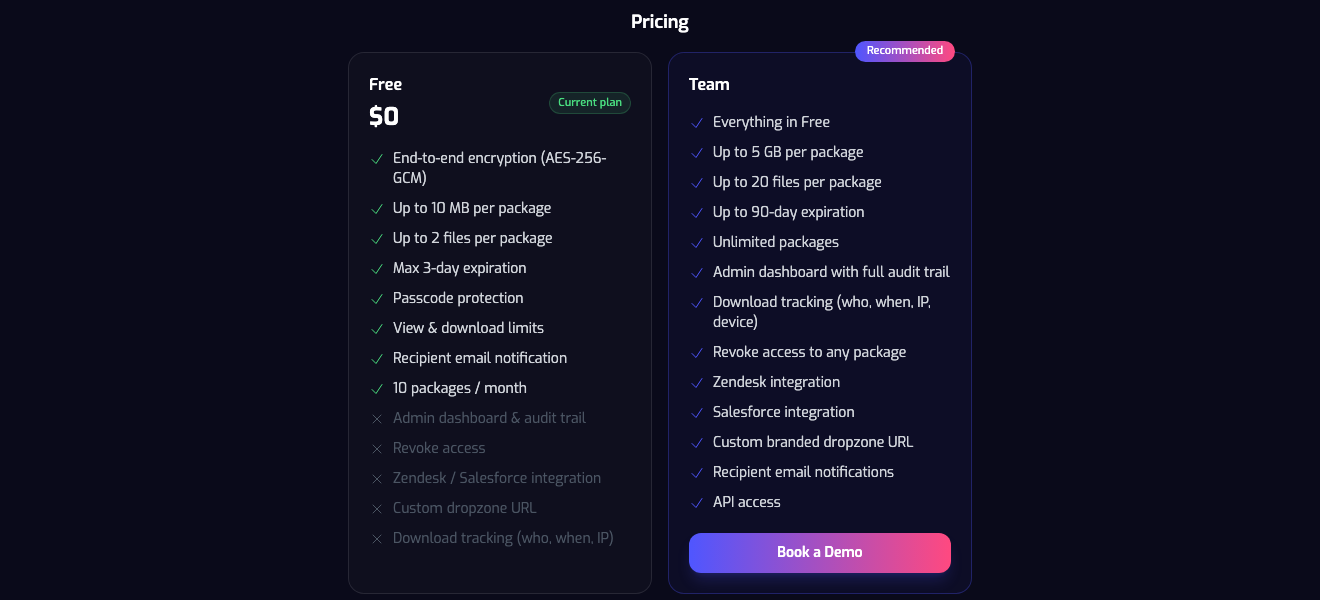Click the checkmark beside Unlimited packages
Screen dimensions: 1320x600
[x=697, y=242]
